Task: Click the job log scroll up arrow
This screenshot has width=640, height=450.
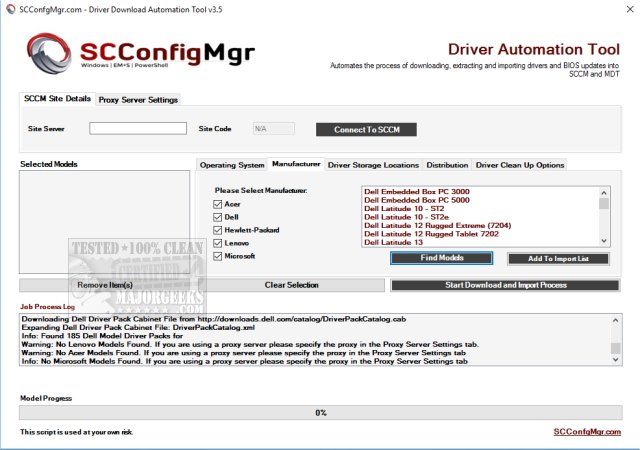Action: tap(616, 321)
